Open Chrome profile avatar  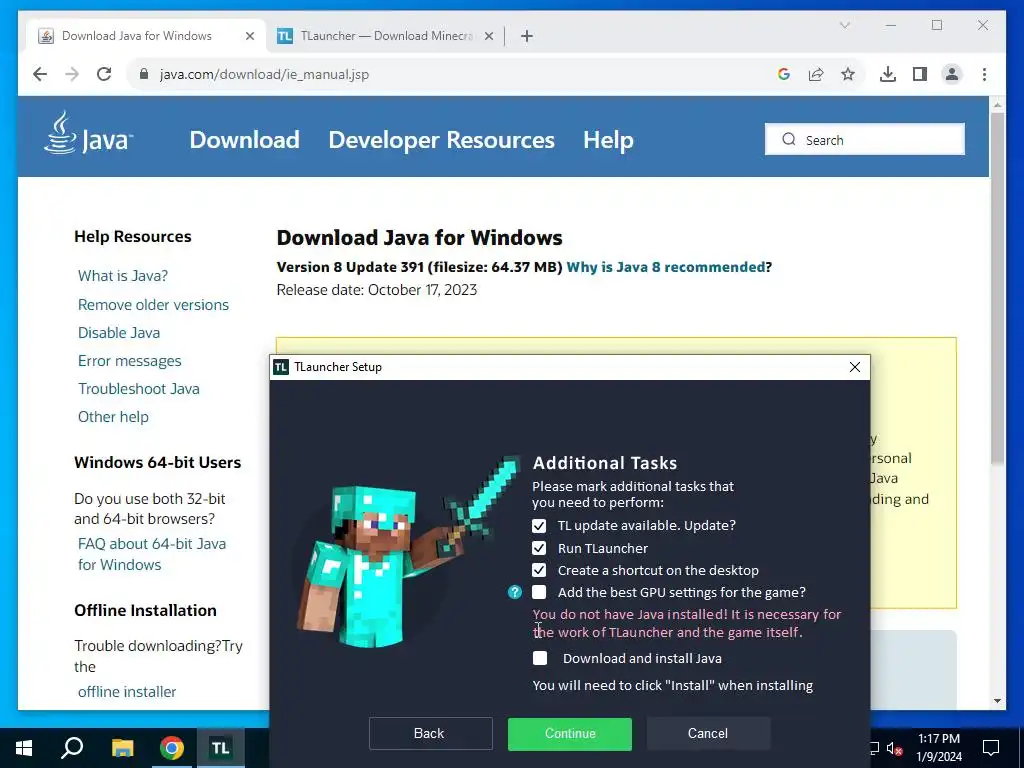[x=952, y=74]
